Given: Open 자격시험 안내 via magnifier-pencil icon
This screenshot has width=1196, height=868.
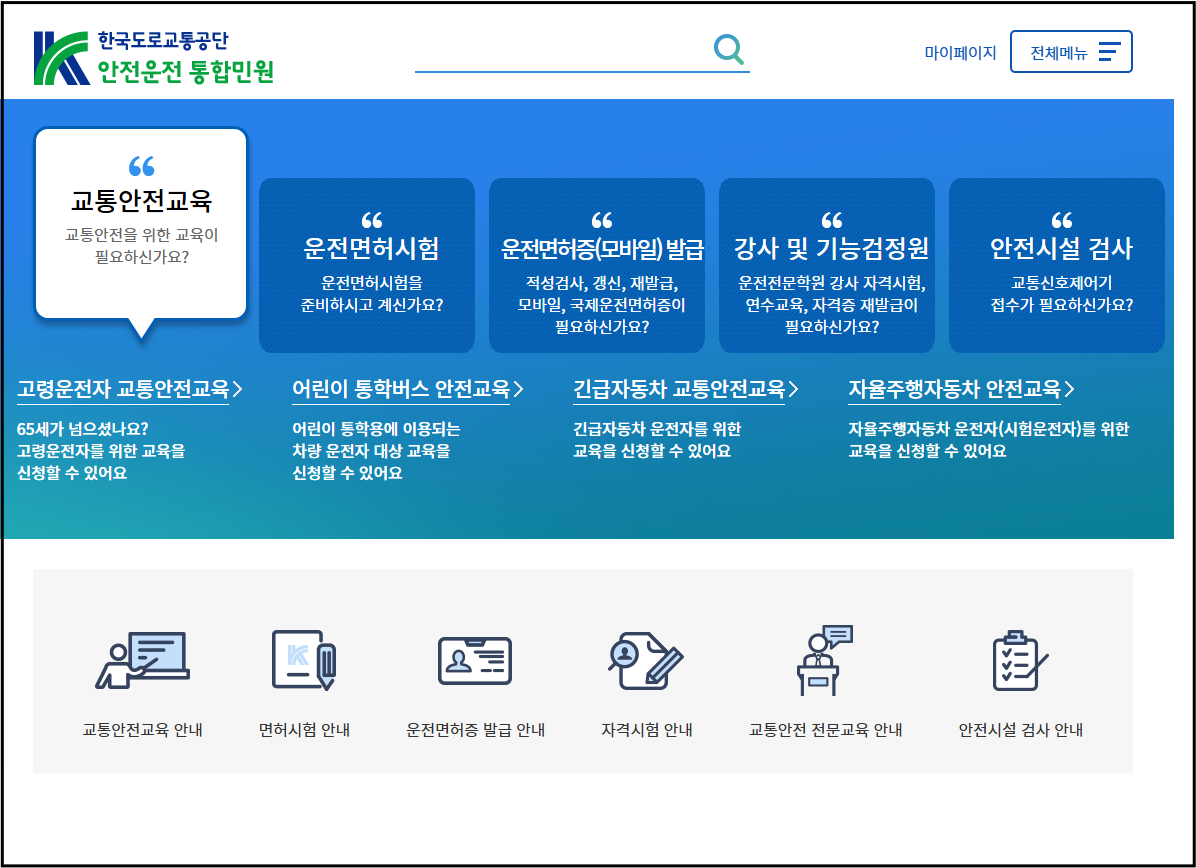Looking at the screenshot, I should [645, 660].
